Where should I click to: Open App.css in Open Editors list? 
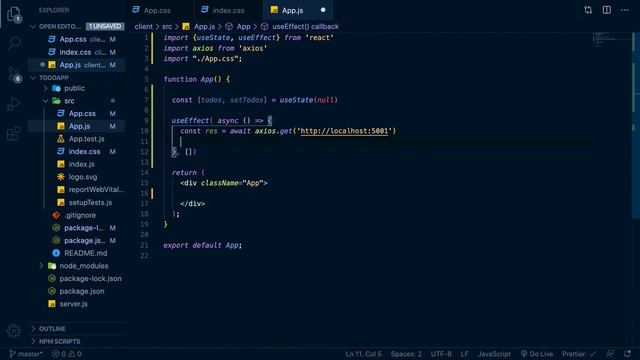coord(76,39)
